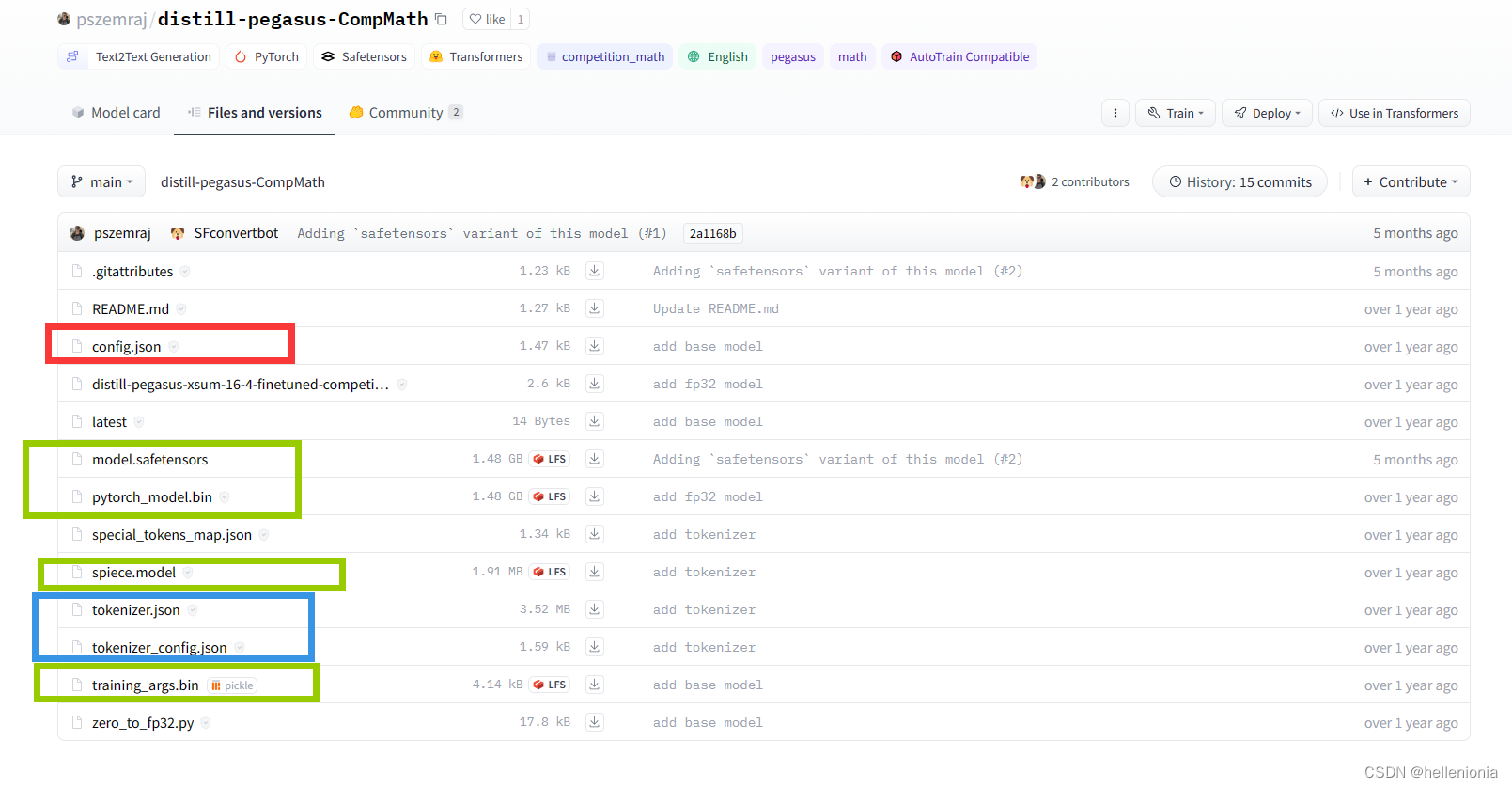The image size is (1512, 787).
Task: Click the safety scan icon beside config.json
Action: (x=174, y=347)
